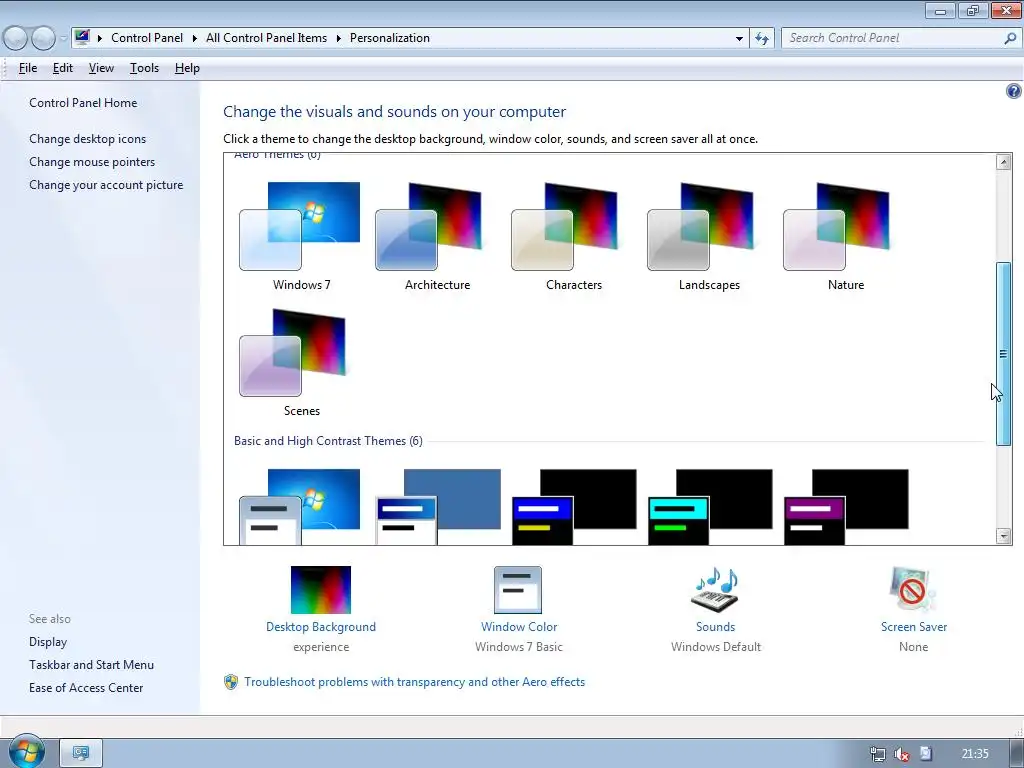1024x768 pixels.
Task: Click the Control Panel taskbar button
Action: pyautogui.click(x=81, y=753)
